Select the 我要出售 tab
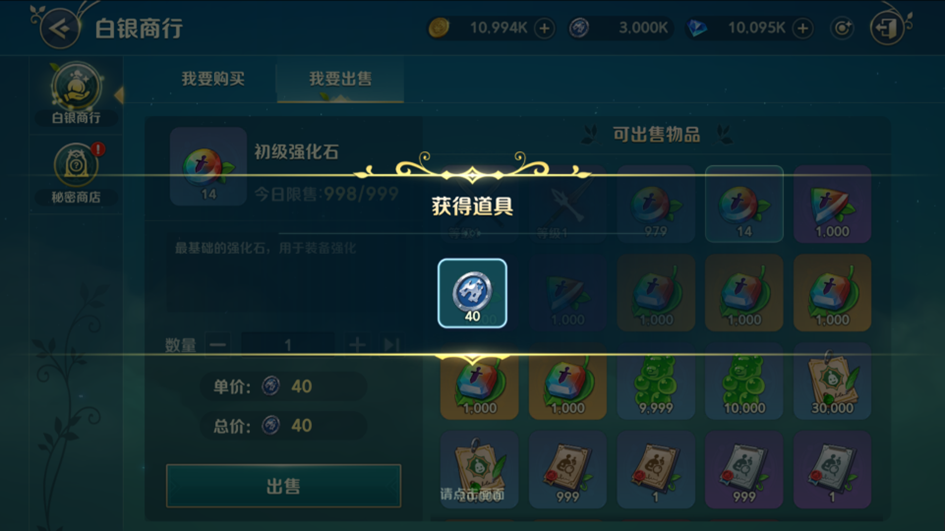 [340, 79]
